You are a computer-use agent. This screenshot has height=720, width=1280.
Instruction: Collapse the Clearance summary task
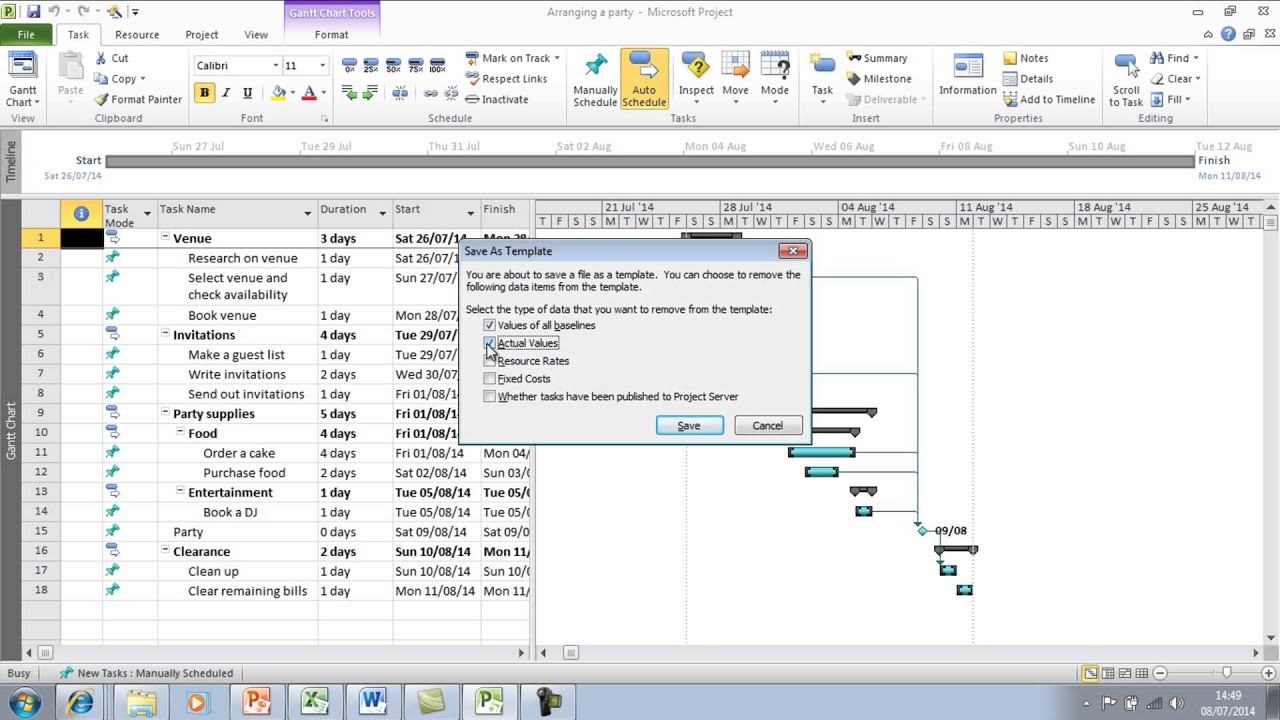tap(166, 551)
